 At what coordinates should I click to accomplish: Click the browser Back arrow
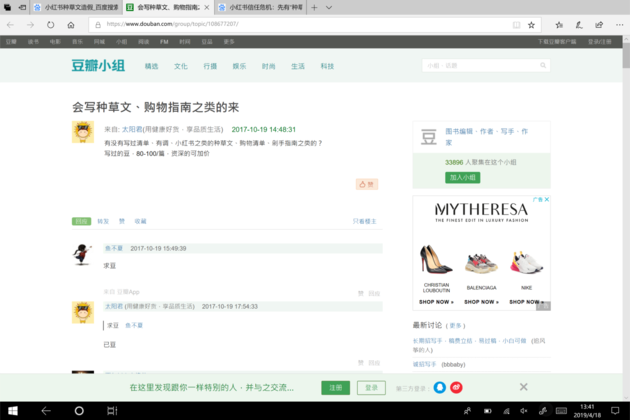coord(10,25)
